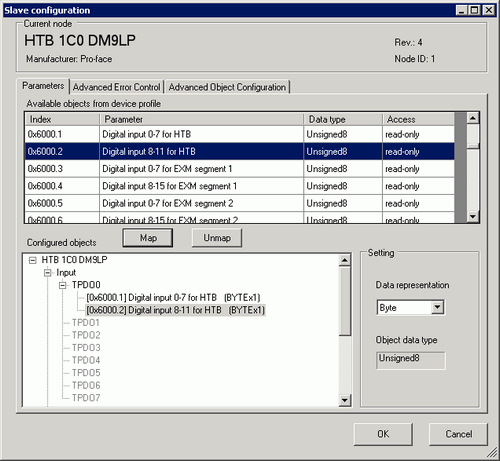
Task: Collapse the TPDO0 tree node
Action: 63,285
